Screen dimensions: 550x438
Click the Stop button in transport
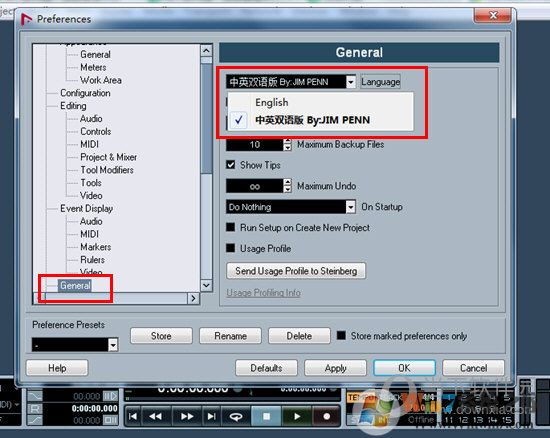tap(266, 416)
